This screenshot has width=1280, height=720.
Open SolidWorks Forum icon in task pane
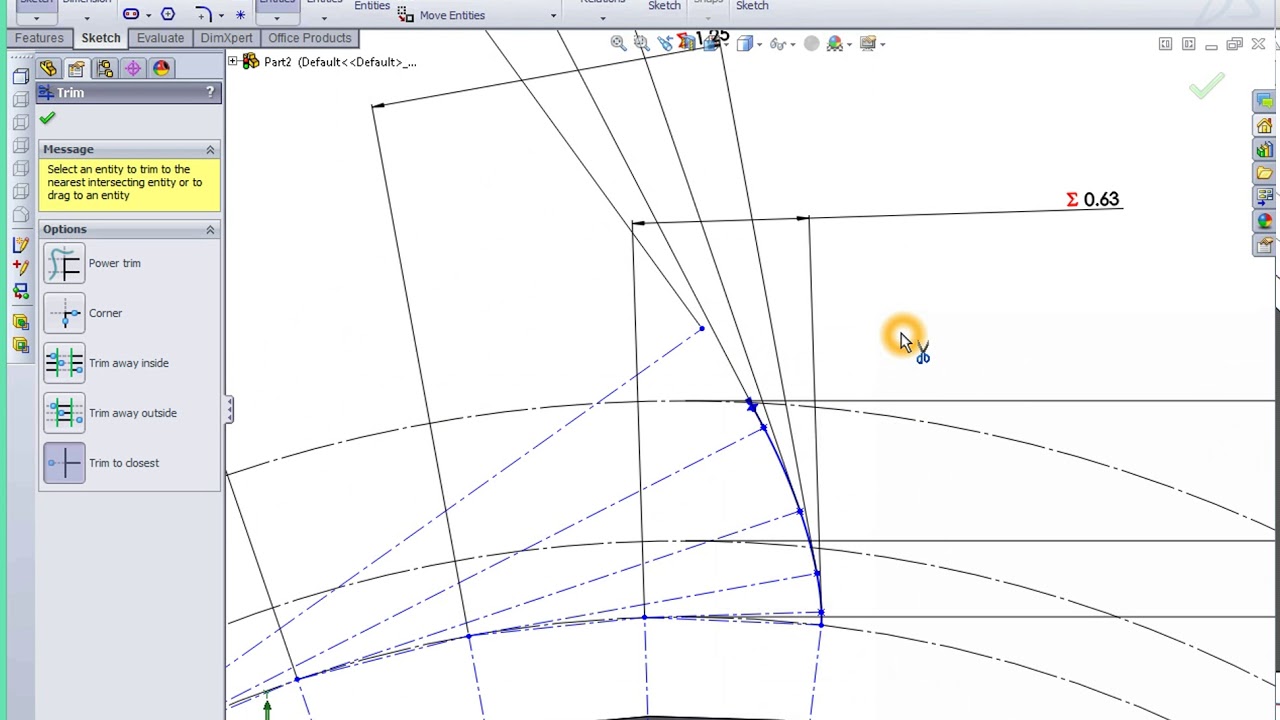click(x=1264, y=102)
